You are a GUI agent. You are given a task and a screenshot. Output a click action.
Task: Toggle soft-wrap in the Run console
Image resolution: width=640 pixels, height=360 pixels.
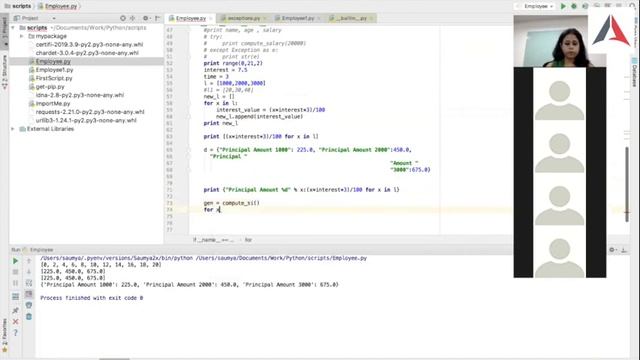tap(29, 283)
